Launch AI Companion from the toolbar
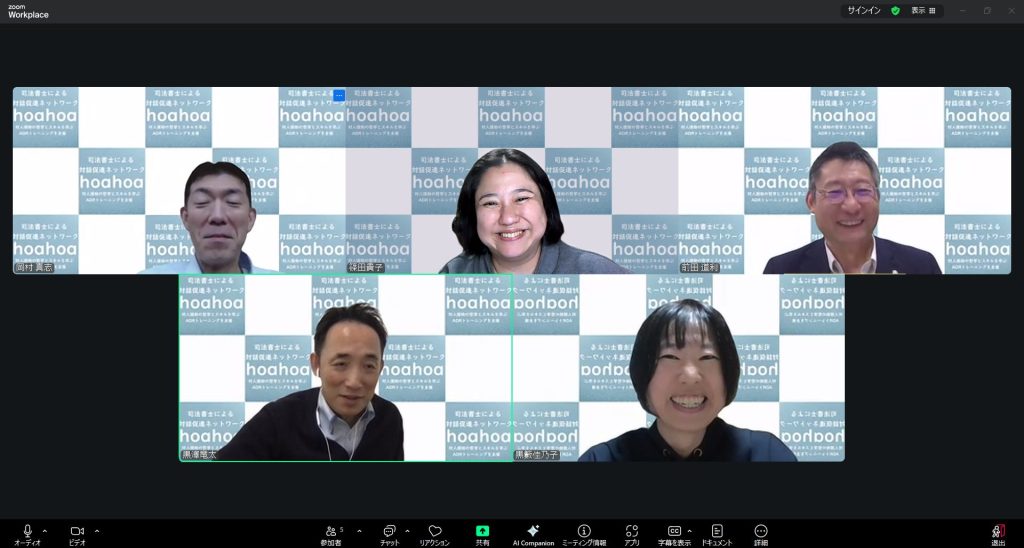Viewport: 1024px width, 548px height. (x=533, y=533)
